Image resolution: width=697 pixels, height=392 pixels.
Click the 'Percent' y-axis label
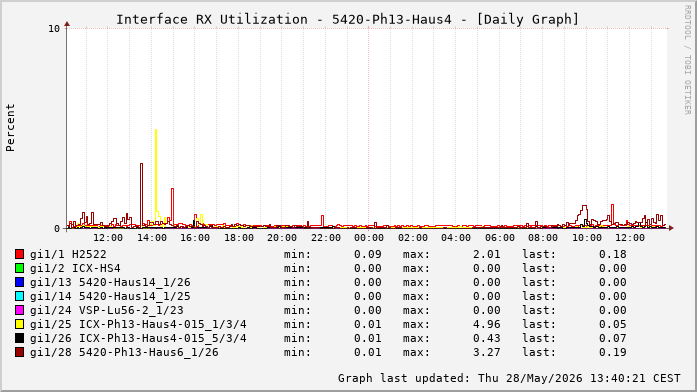click(10, 128)
